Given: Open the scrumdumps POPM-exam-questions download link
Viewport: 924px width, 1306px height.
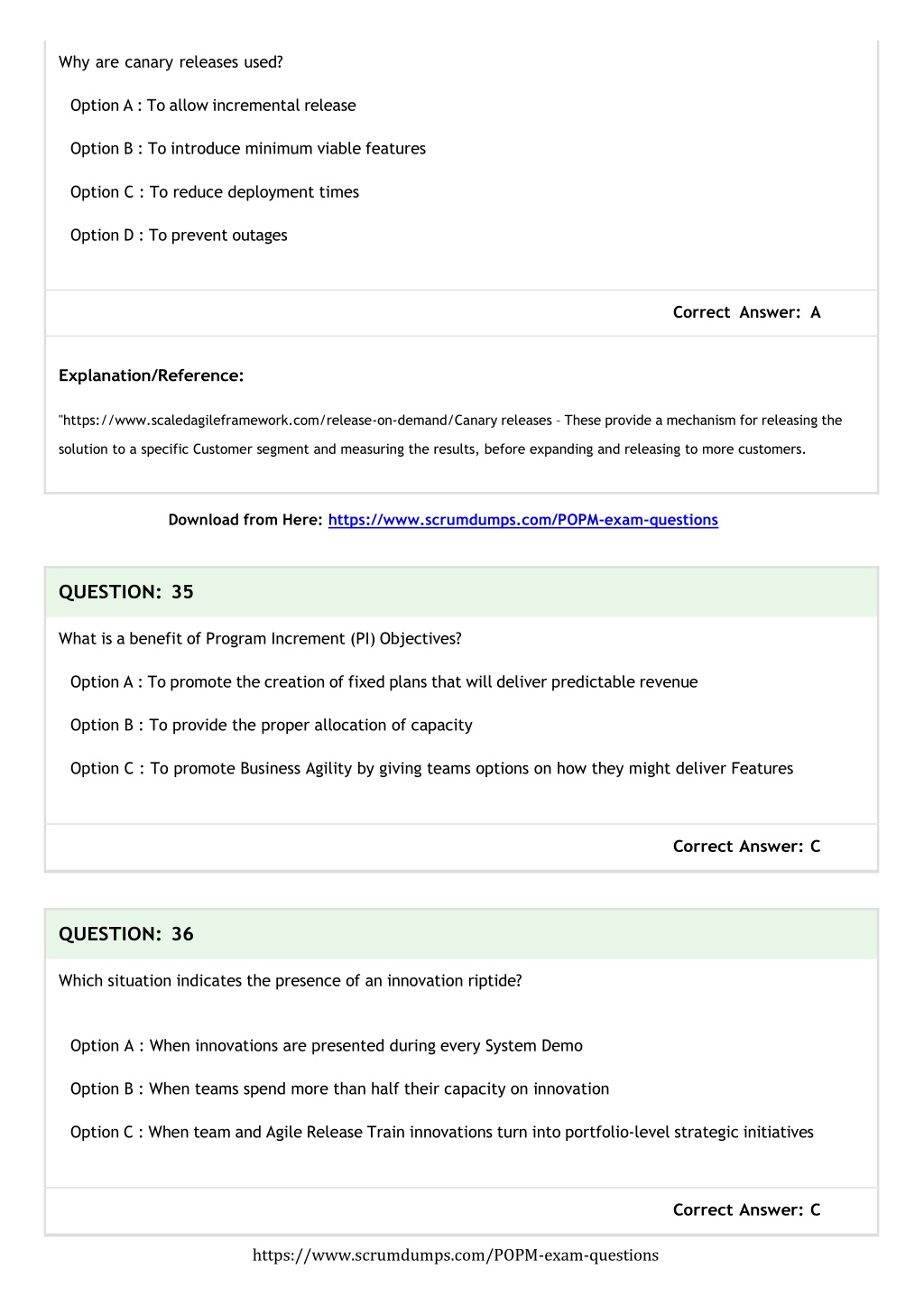Looking at the screenshot, I should click(x=523, y=520).
